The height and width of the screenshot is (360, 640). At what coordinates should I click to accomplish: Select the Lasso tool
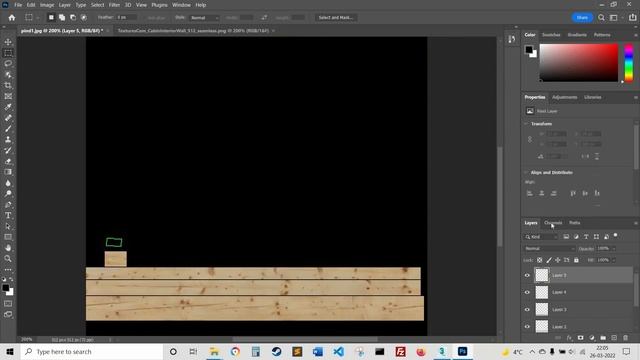coord(8,64)
